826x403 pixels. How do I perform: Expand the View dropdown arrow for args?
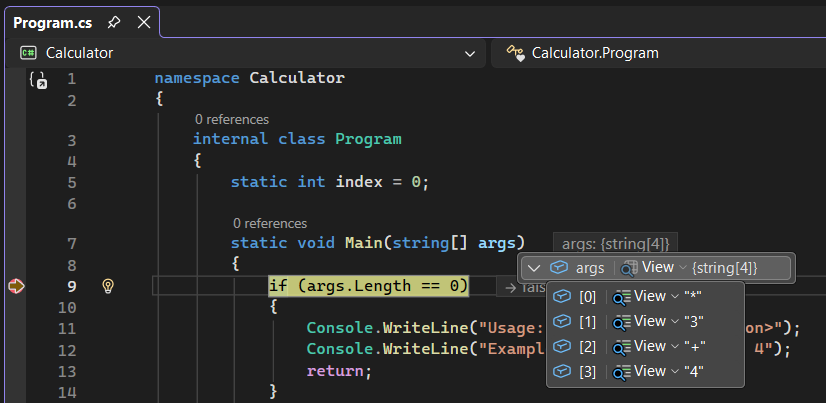coord(683,268)
